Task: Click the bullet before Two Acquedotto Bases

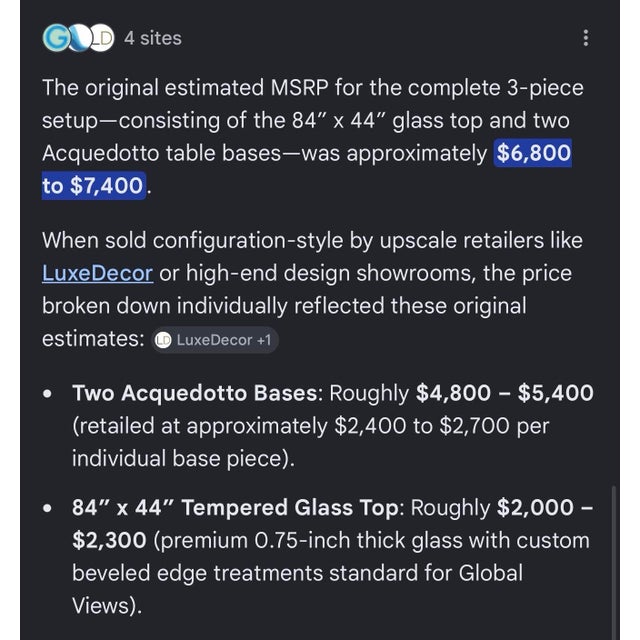Action: (48, 393)
